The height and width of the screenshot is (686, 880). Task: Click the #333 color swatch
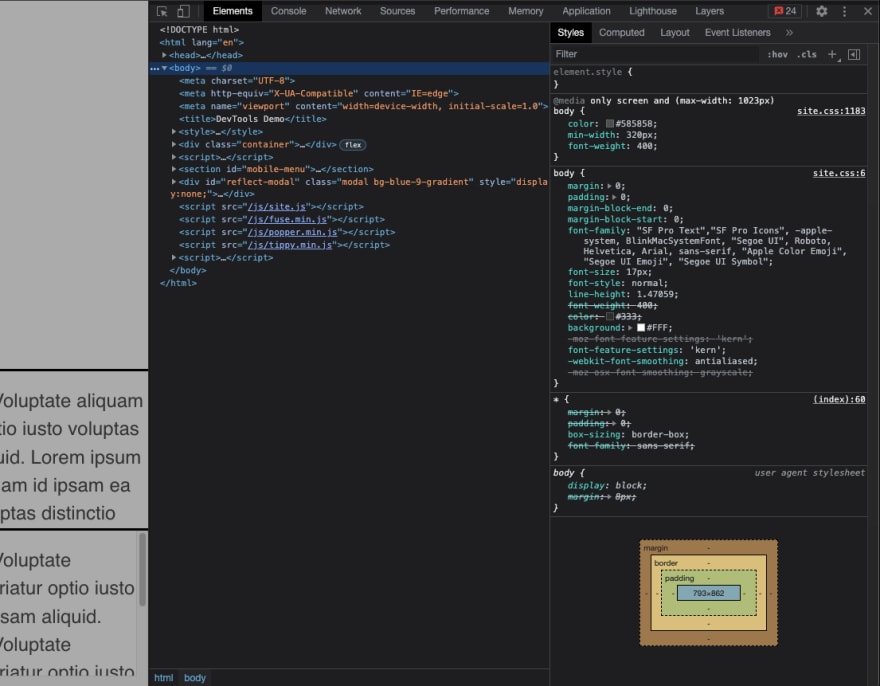click(x=609, y=317)
